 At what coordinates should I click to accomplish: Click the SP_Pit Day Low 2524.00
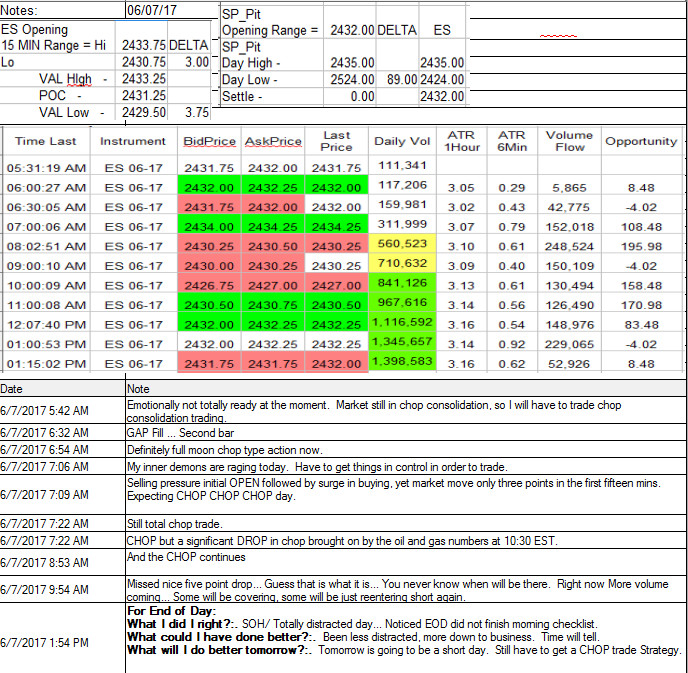click(x=352, y=79)
